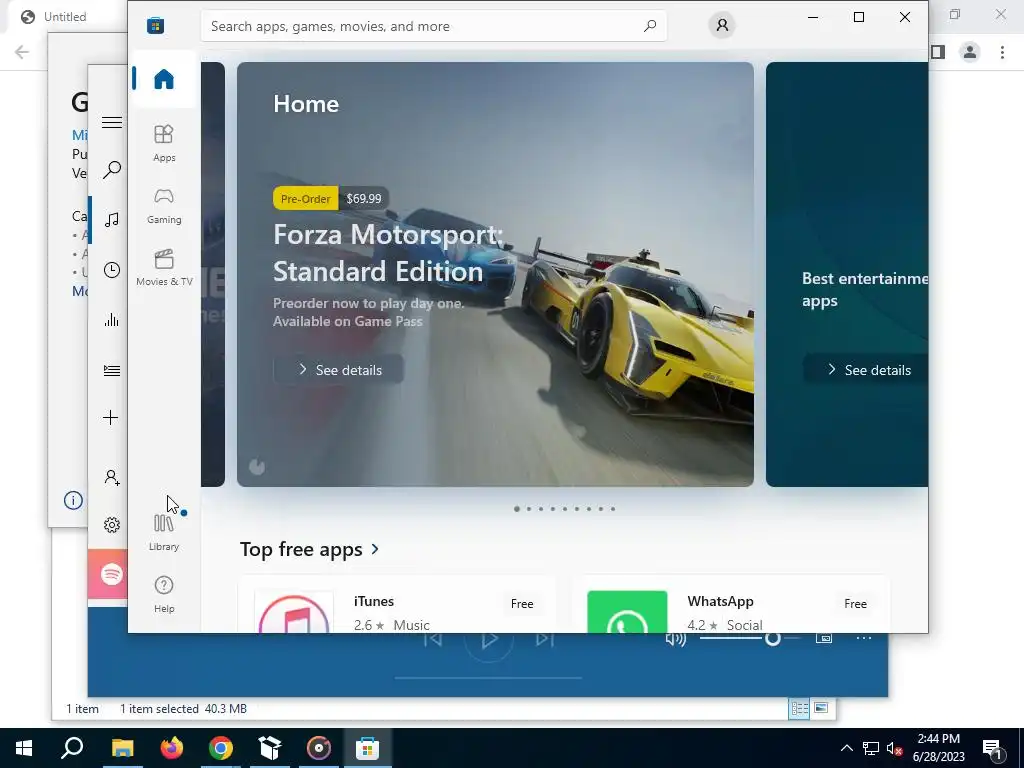Click the Free button for WhatsApp
This screenshot has width=1024, height=768.
(x=855, y=603)
